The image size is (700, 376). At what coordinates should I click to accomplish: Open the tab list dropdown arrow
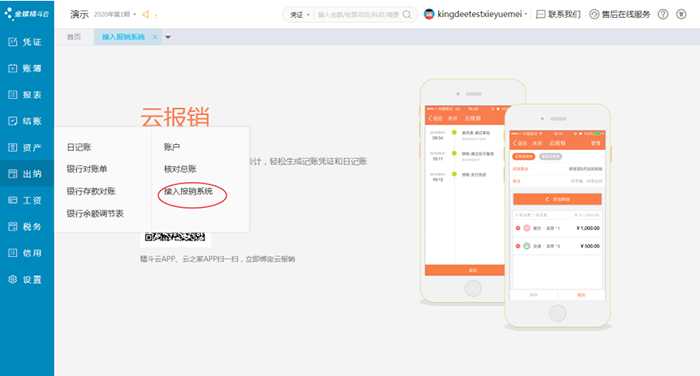pos(168,37)
